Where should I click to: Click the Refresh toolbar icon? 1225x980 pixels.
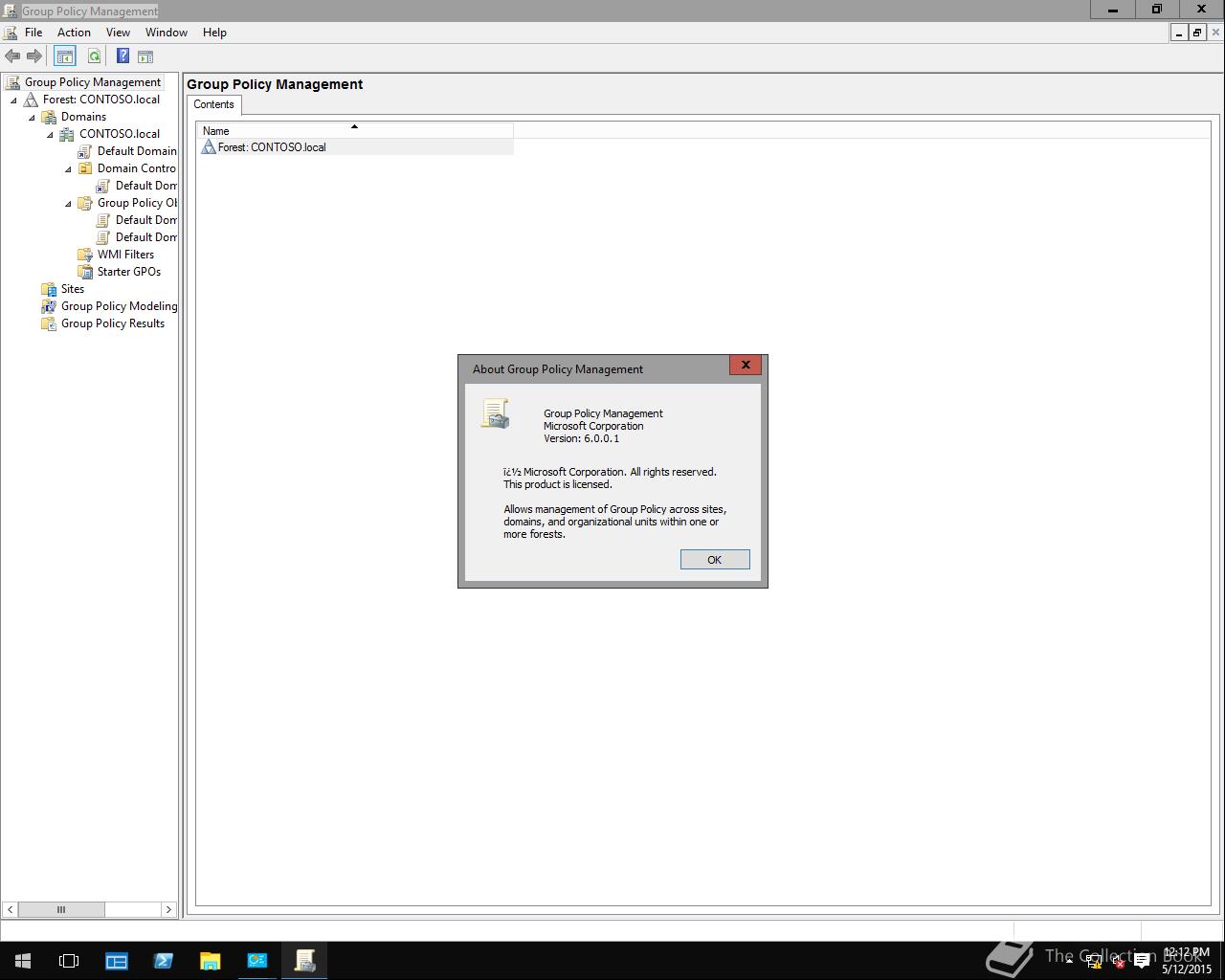coord(94,56)
